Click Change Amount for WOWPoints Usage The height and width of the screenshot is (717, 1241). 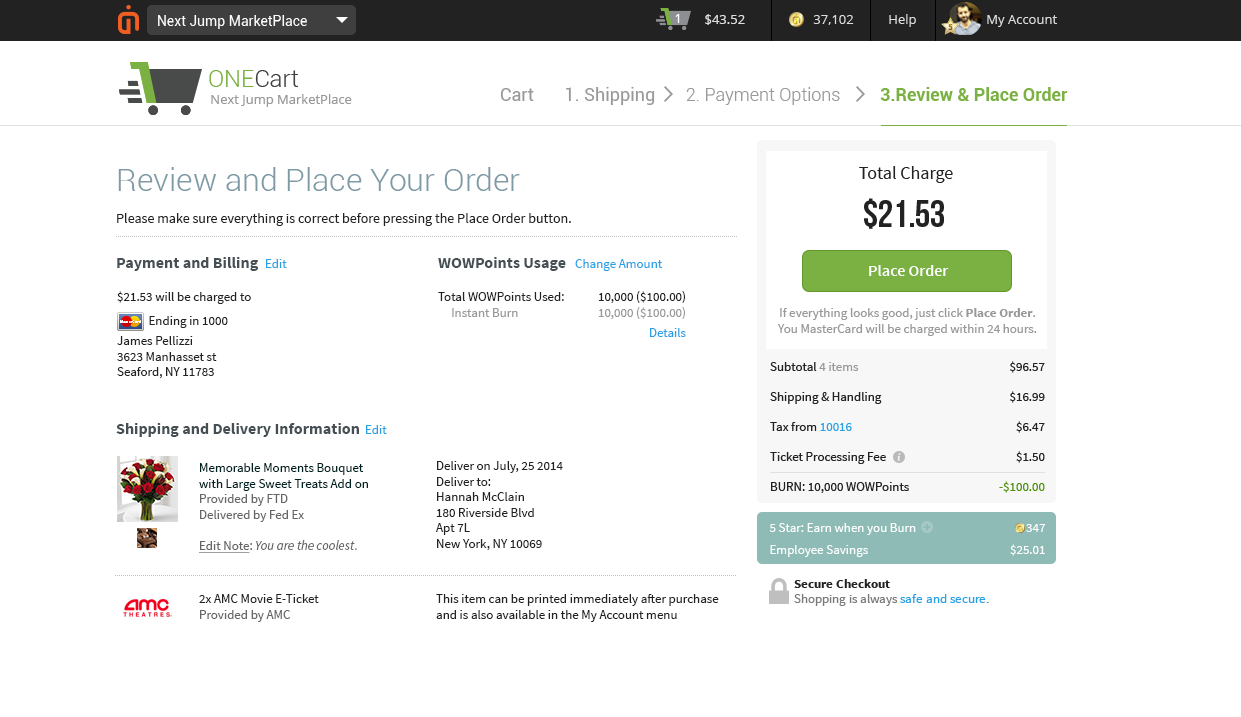pos(618,264)
